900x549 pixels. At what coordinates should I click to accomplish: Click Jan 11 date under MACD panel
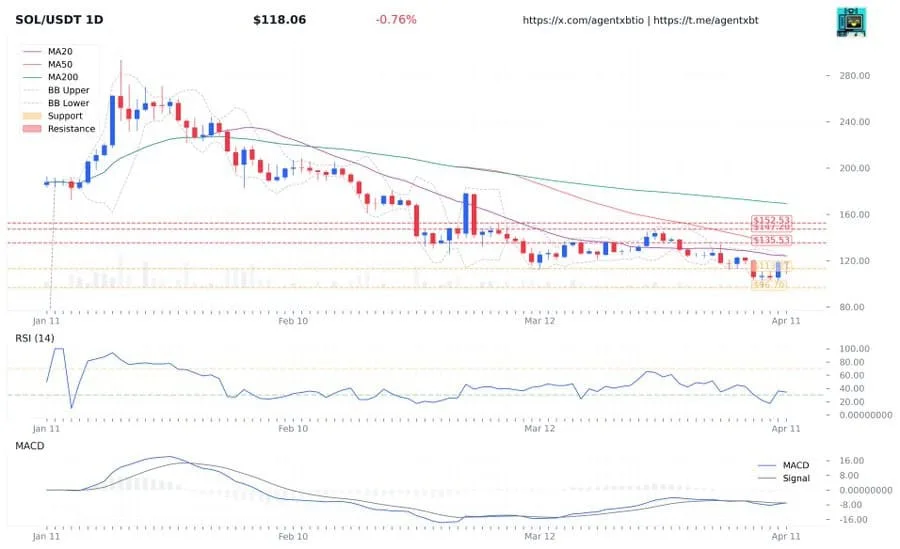pos(46,536)
